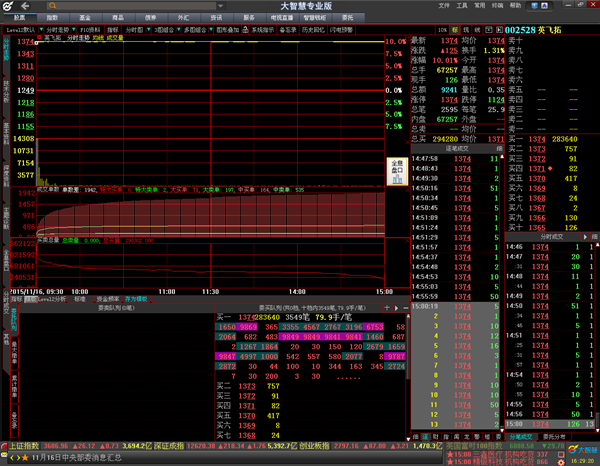Open the 工具 menu
This screenshot has width=600, height=466.
(x=462, y=5)
